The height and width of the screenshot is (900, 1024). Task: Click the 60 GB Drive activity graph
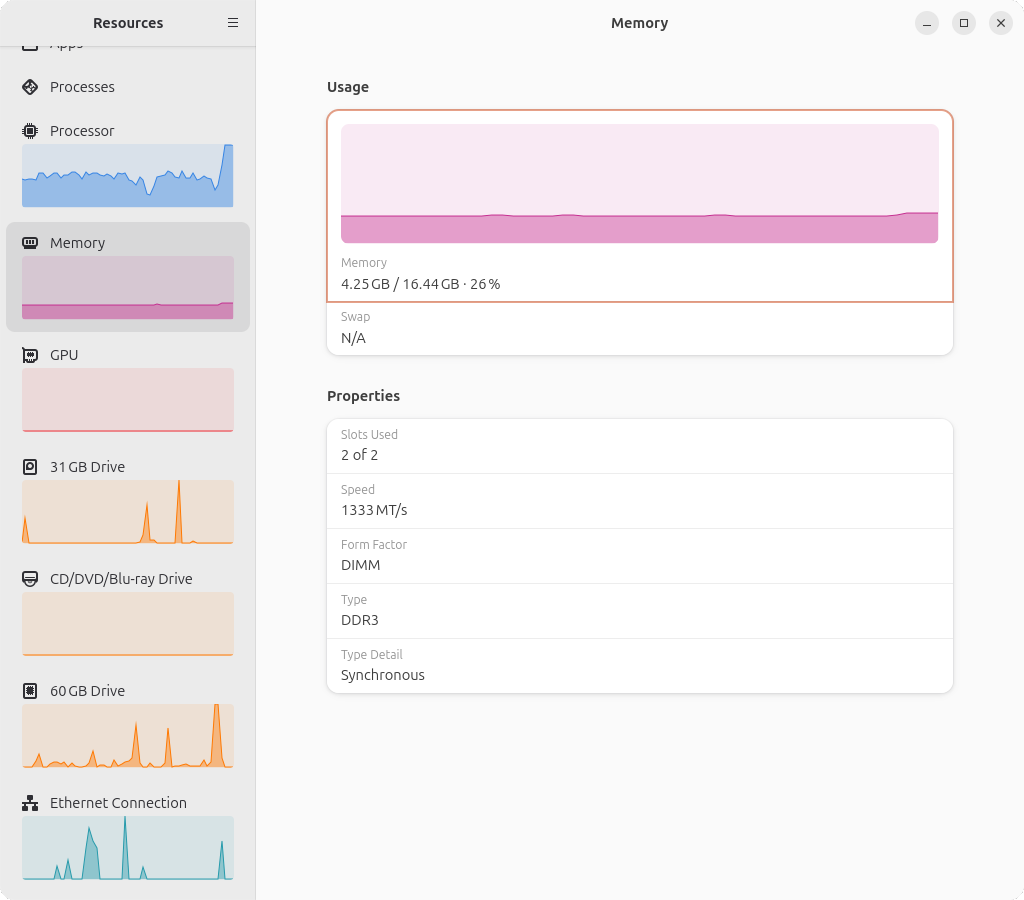click(127, 735)
